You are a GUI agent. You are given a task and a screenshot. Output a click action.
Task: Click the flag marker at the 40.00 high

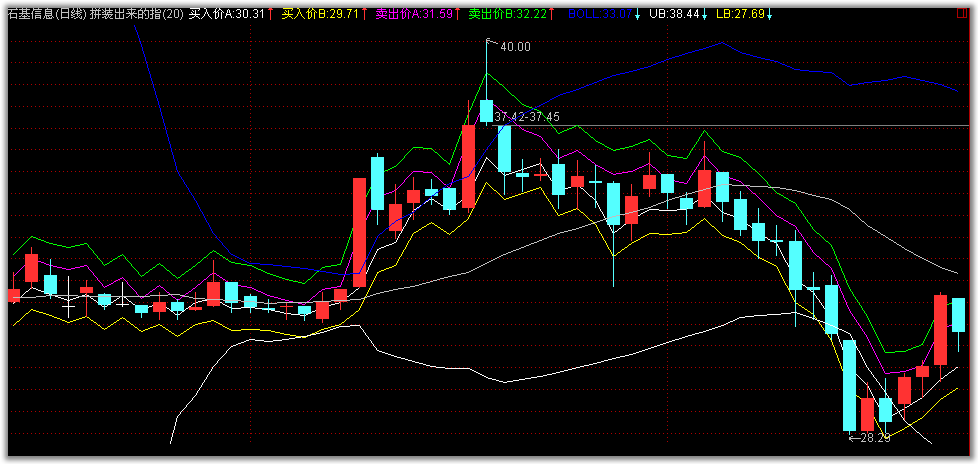(489, 42)
